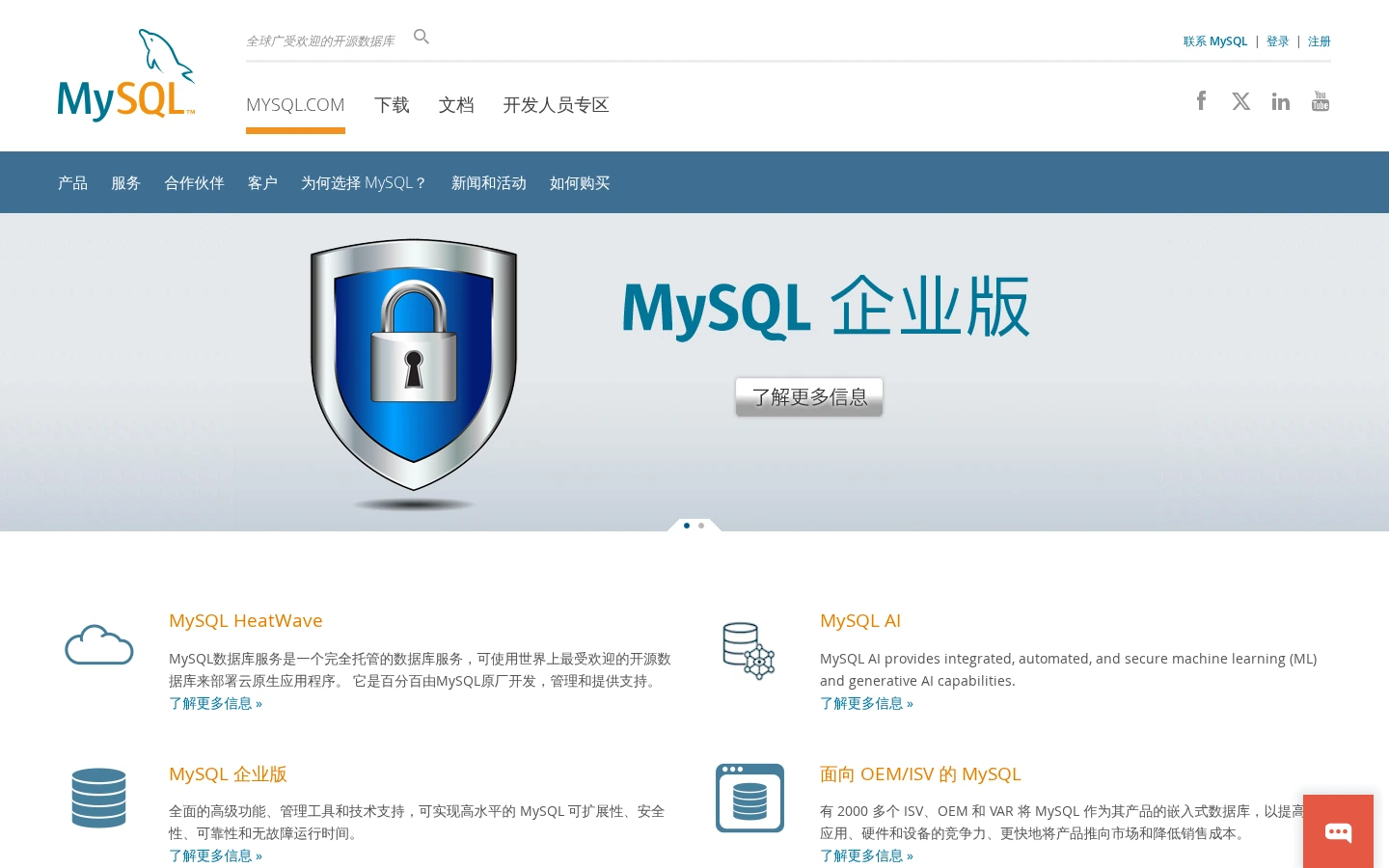Click the MySQL HeatWave description paragraph
The height and width of the screenshot is (868, 1389).
(420, 669)
